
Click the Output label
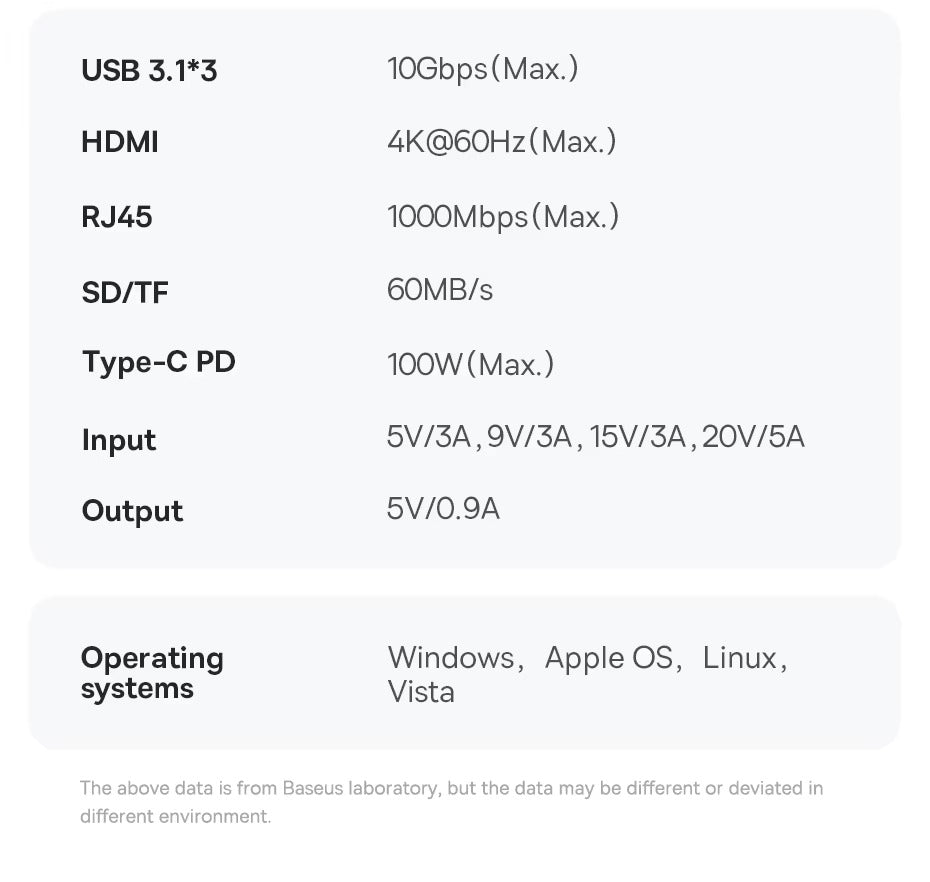point(132,511)
